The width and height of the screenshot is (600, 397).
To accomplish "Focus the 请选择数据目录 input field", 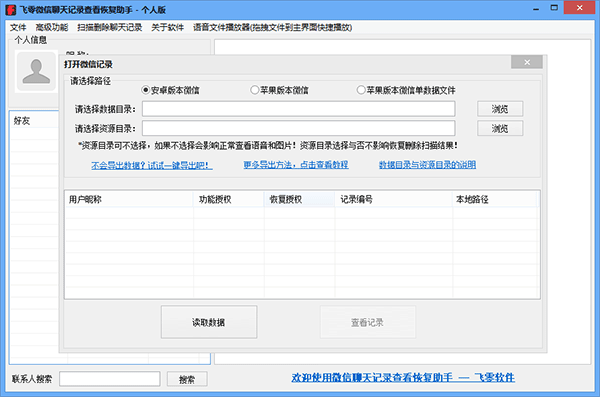I will (298, 109).
